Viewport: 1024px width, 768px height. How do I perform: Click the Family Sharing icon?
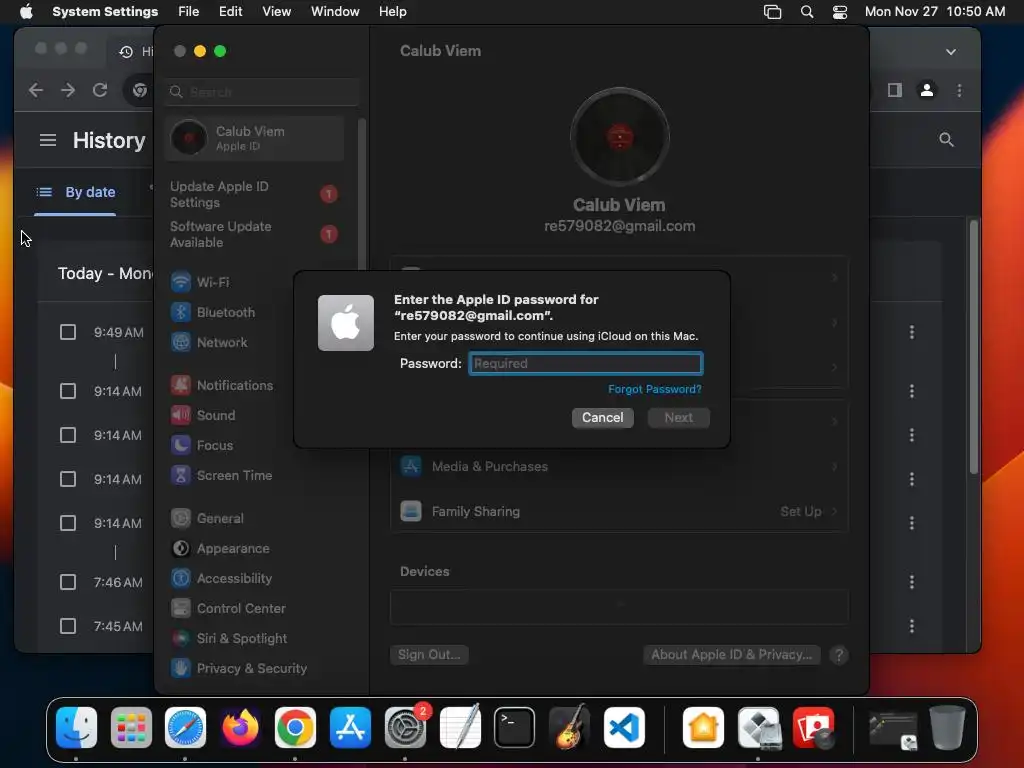411,511
